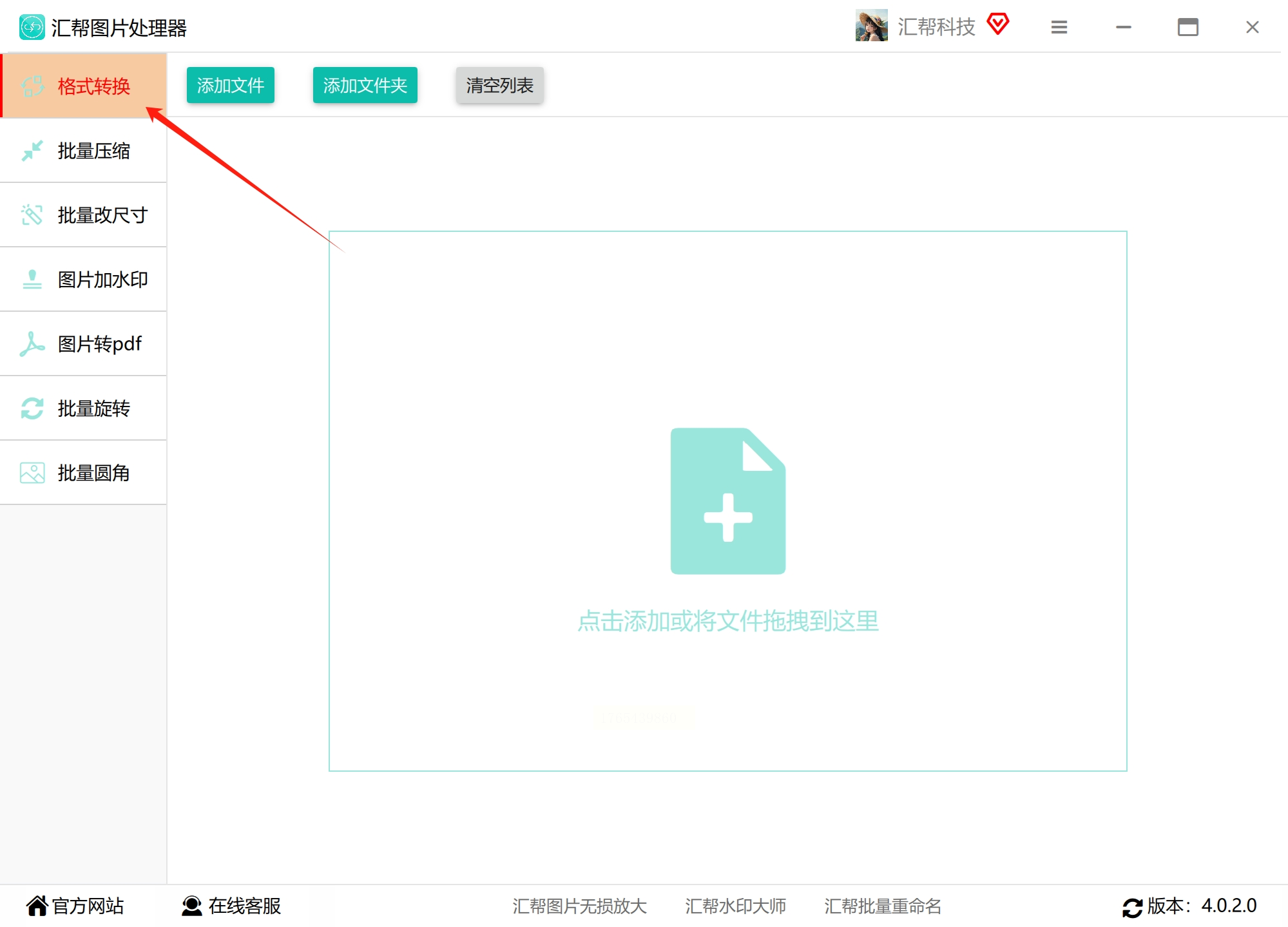Click 清空列表 to clear the list
This screenshot has width=1288, height=927.
[x=499, y=85]
